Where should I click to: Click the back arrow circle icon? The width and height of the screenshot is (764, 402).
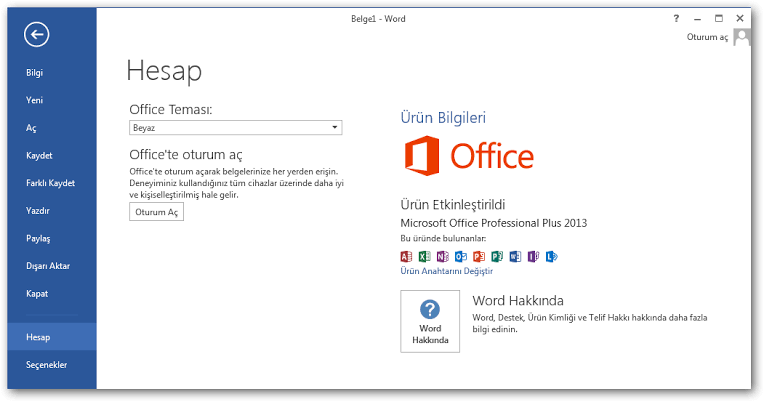point(37,35)
